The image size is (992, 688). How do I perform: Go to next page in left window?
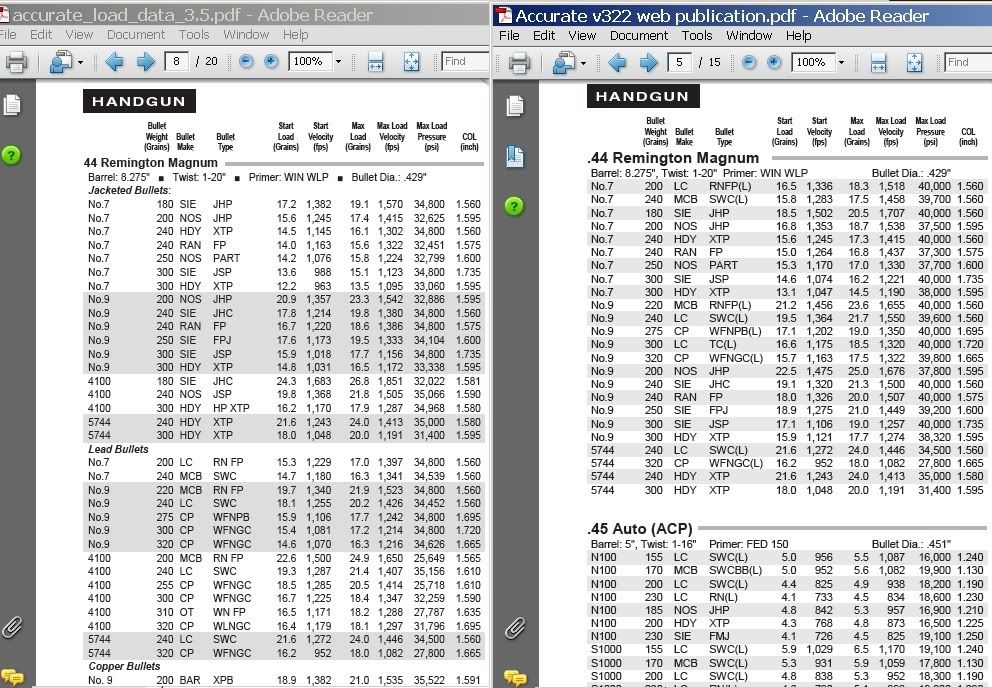tap(146, 61)
